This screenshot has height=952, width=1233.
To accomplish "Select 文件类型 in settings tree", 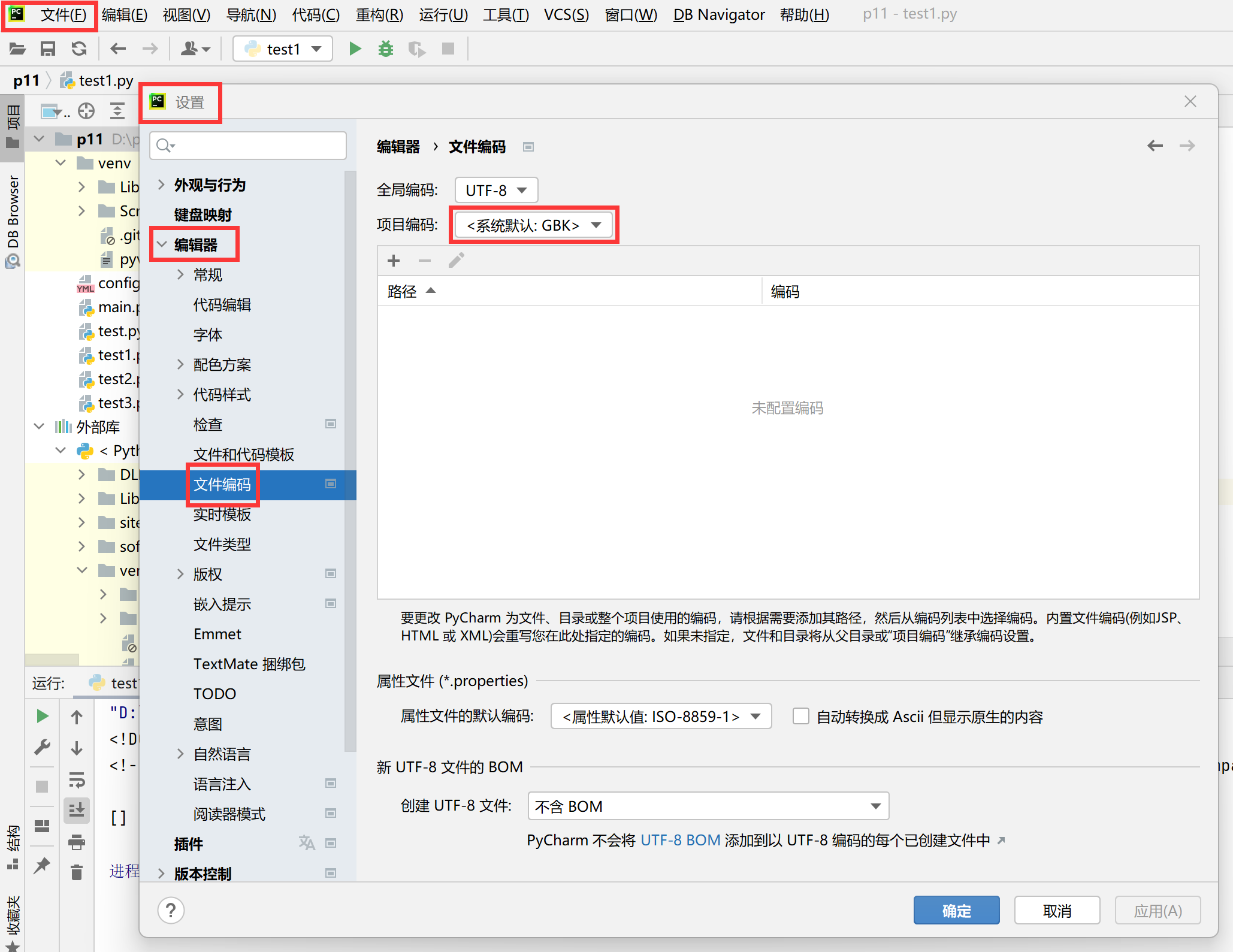I will 222,544.
